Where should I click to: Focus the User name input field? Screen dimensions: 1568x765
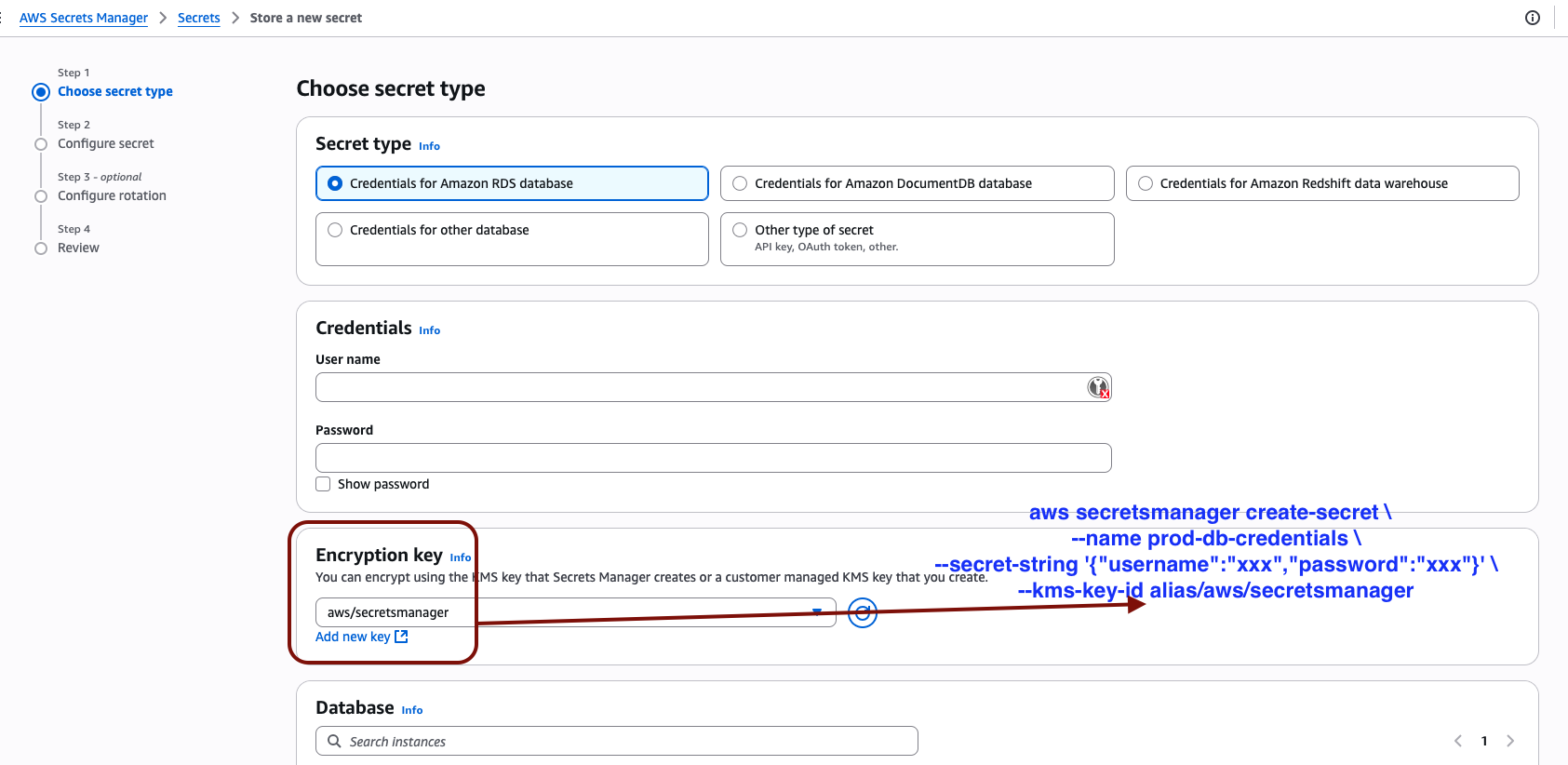point(714,387)
